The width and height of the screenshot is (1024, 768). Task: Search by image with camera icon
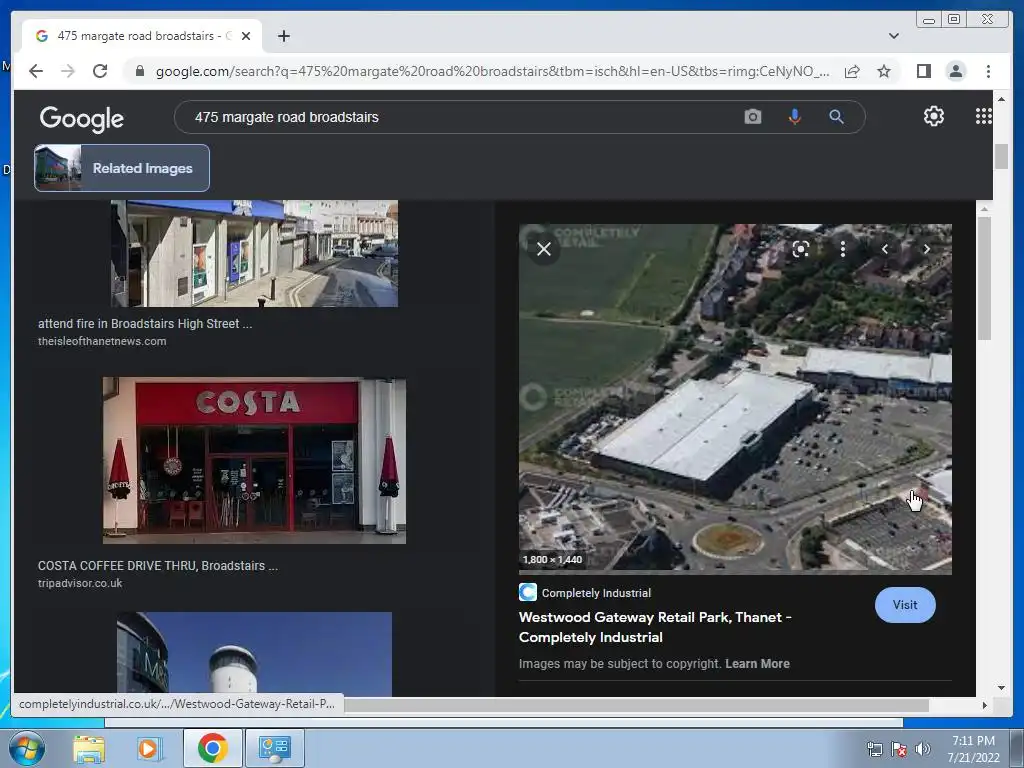point(752,117)
